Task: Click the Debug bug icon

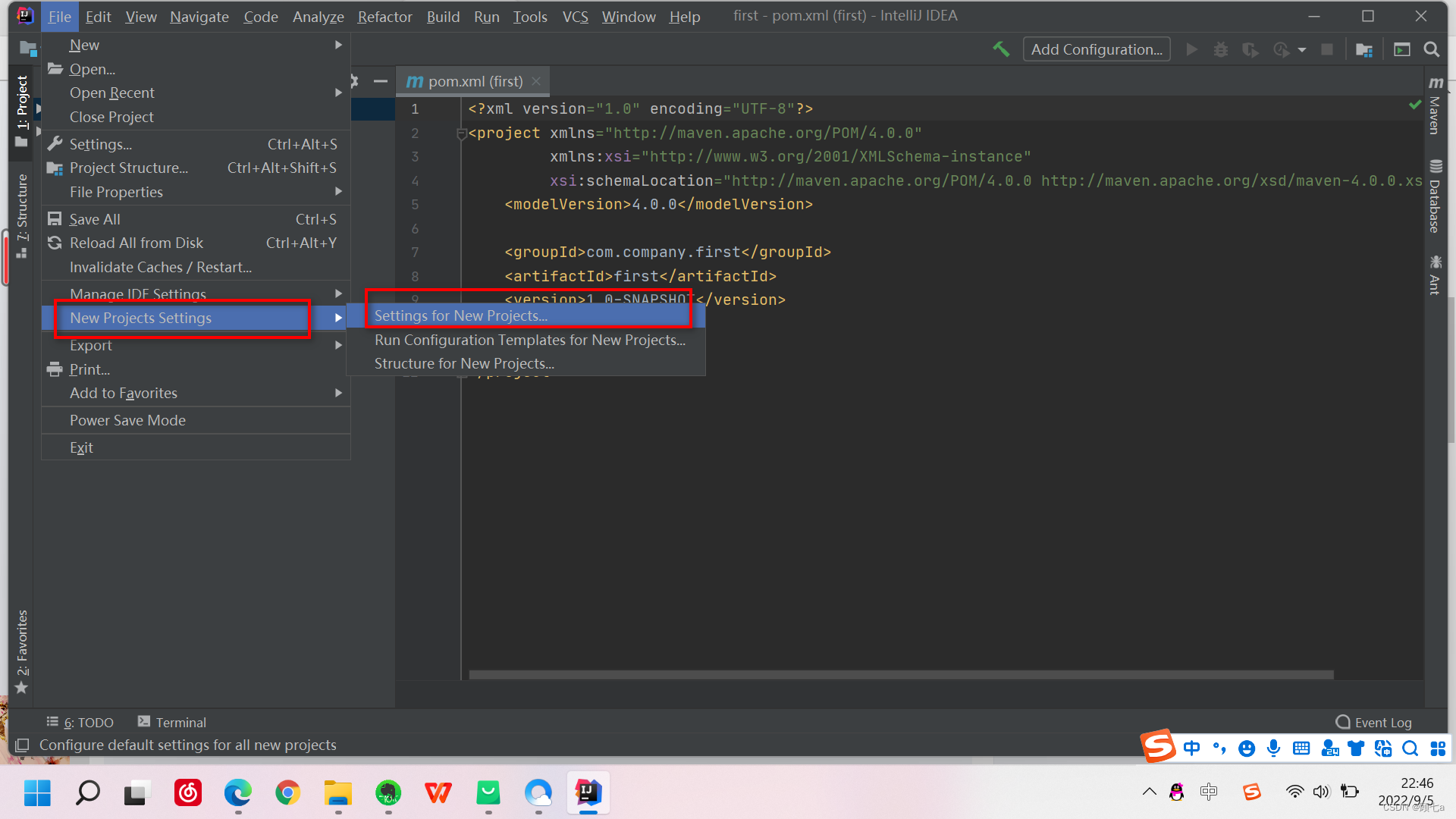Action: (x=1220, y=49)
